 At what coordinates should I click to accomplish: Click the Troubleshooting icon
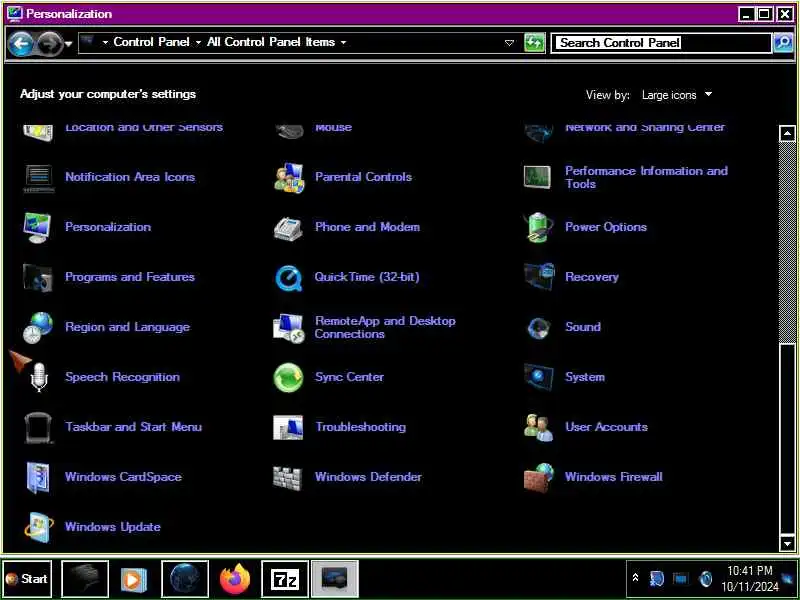[288, 428]
